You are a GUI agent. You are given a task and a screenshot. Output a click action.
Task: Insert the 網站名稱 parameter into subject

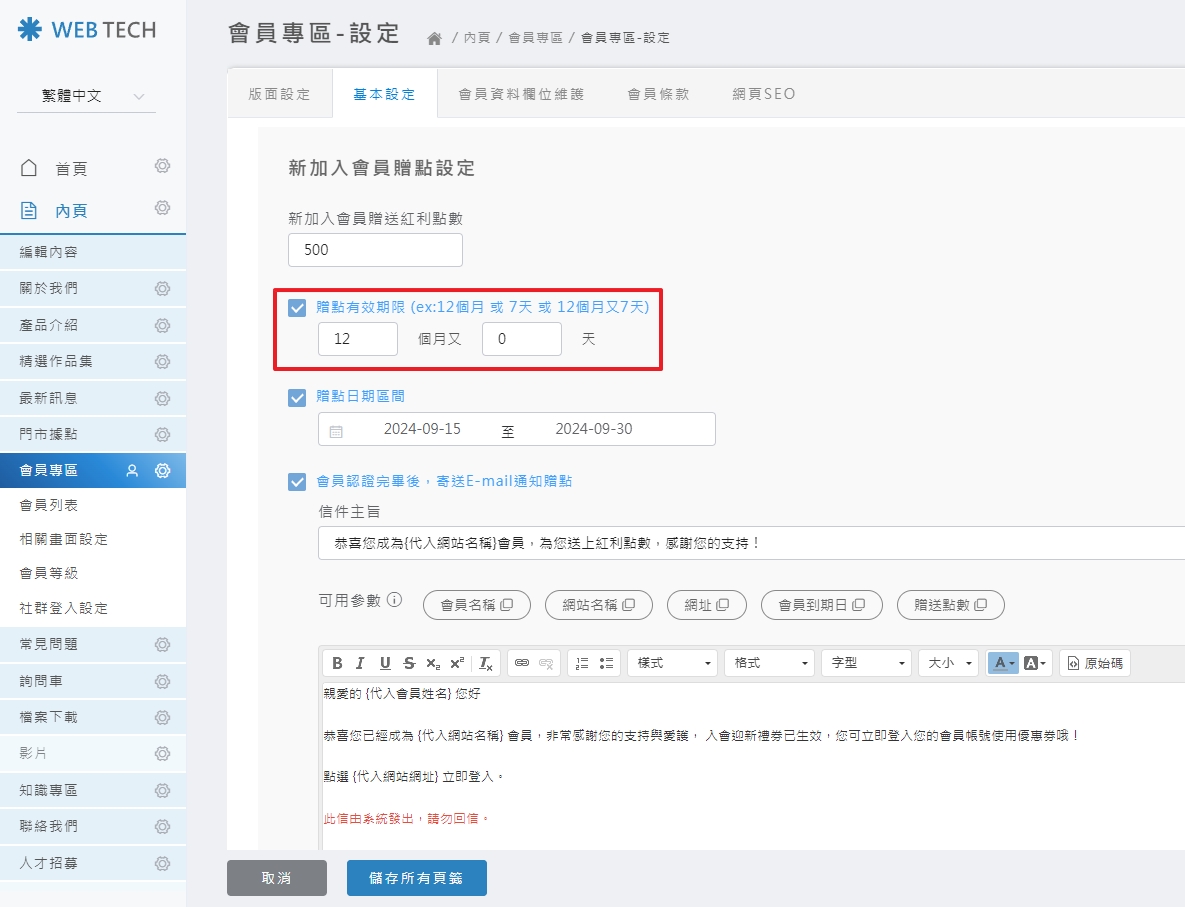pyautogui.click(x=598, y=605)
